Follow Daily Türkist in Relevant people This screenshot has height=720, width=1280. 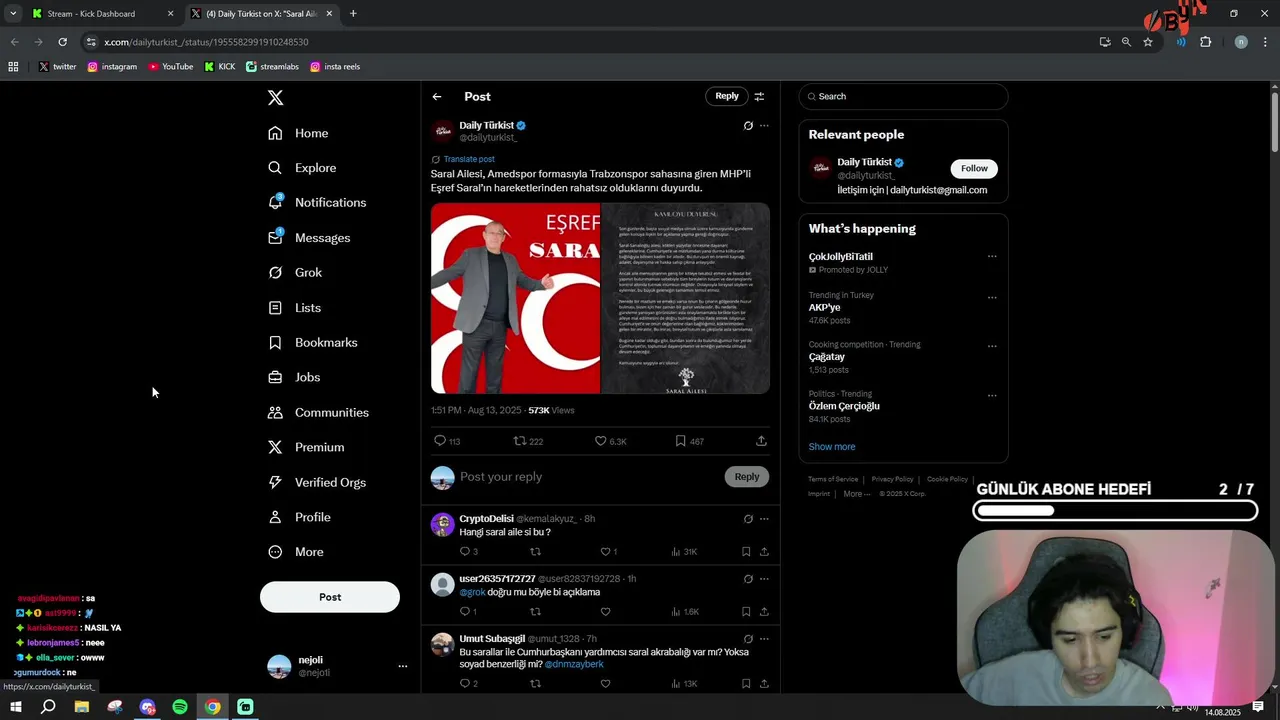pyautogui.click(x=974, y=168)
